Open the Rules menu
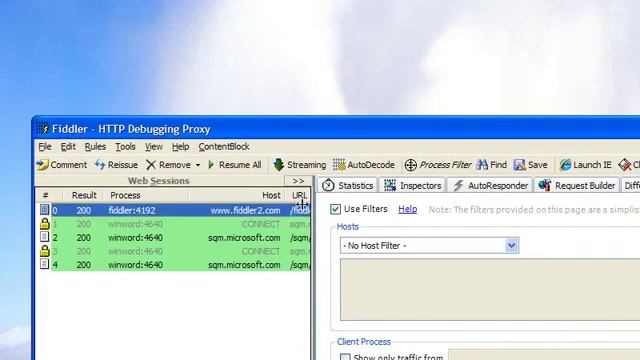Screen dimensions: 640x360 [x=95, y=147]
